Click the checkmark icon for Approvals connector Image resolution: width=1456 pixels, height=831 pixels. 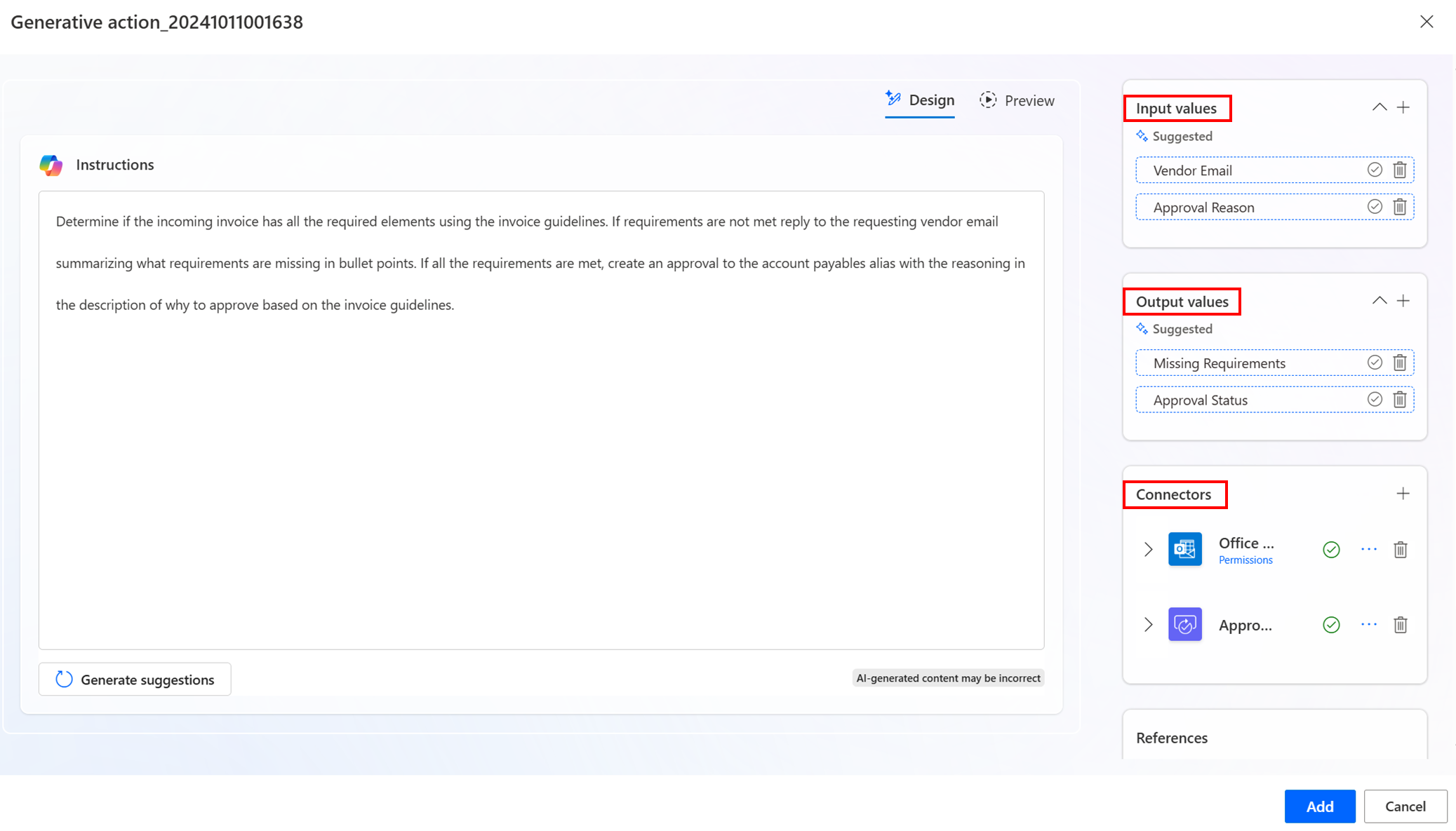(x=1331, y=624)
